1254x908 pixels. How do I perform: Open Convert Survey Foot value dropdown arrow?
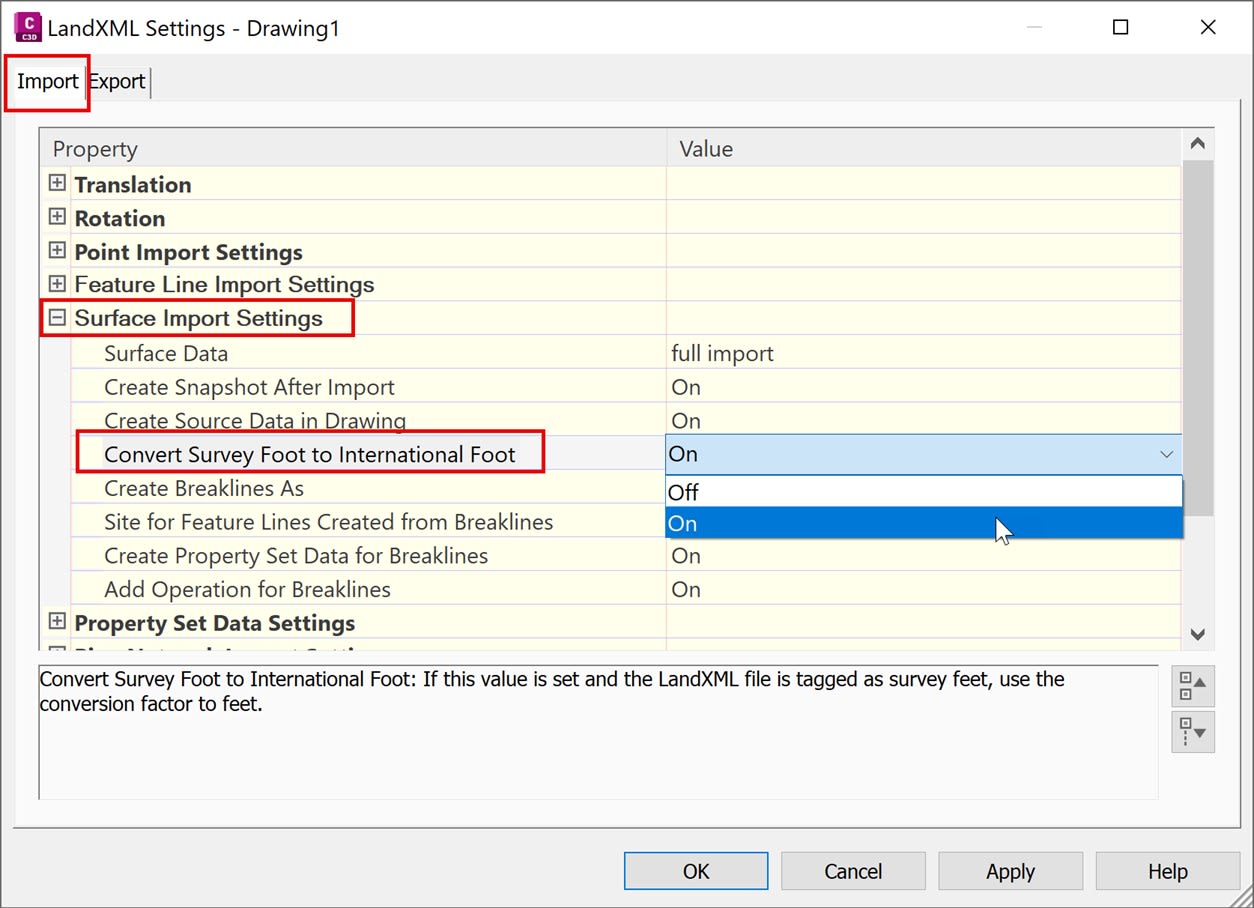(x=1166, y=454)
